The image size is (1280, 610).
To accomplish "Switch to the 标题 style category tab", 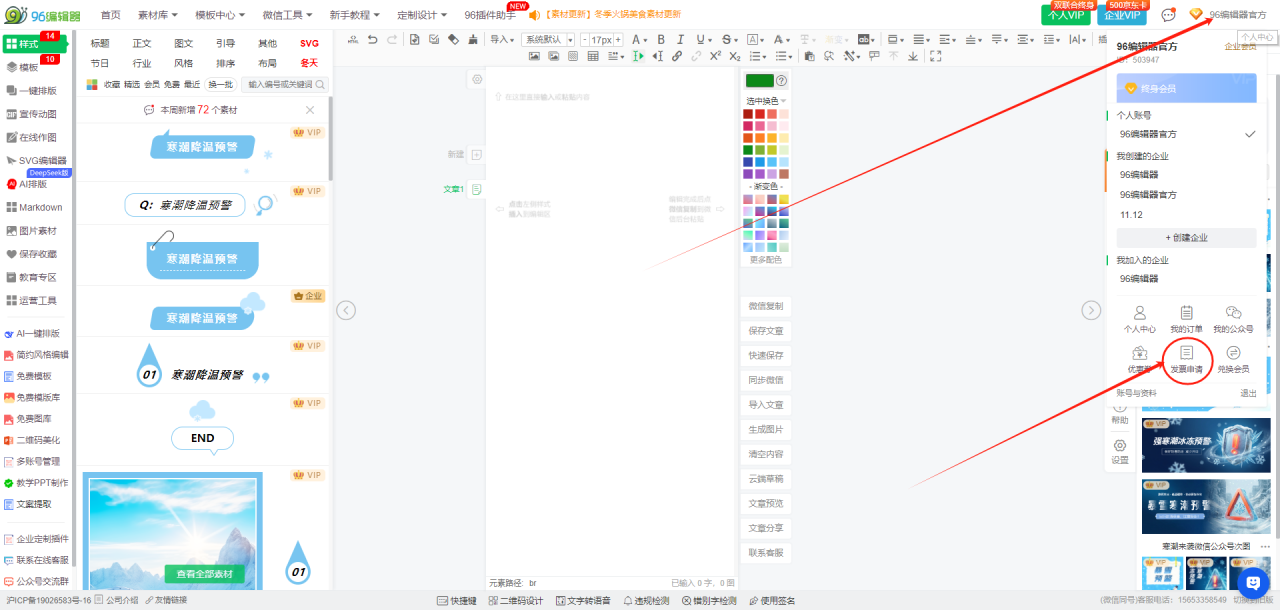I will coord(100,43).
